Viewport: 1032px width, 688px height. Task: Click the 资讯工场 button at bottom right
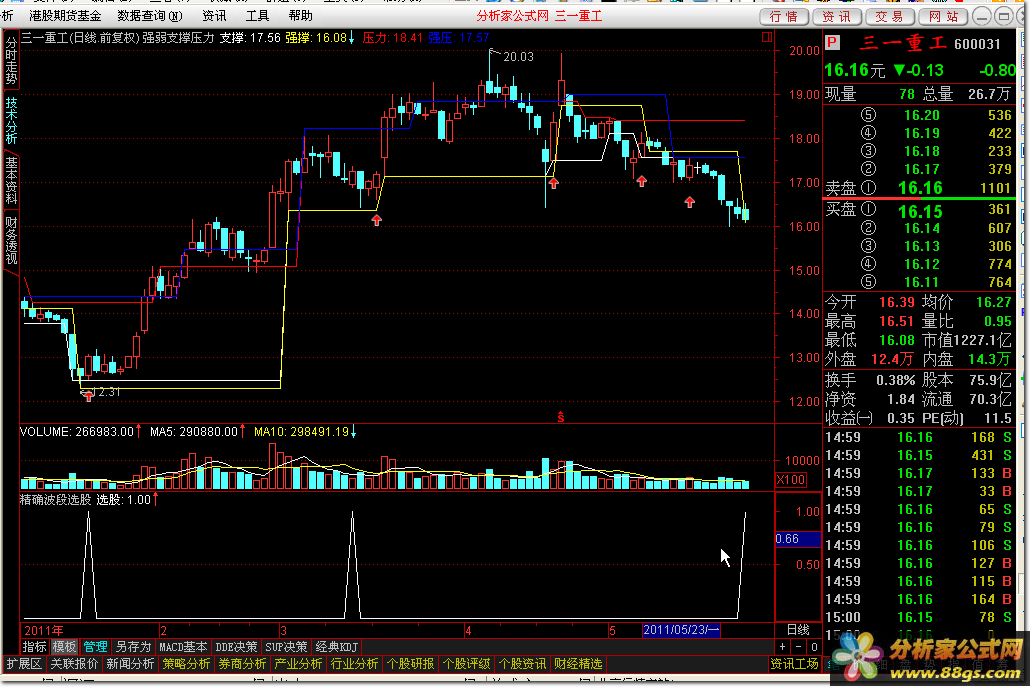click(x=794, y=664)
